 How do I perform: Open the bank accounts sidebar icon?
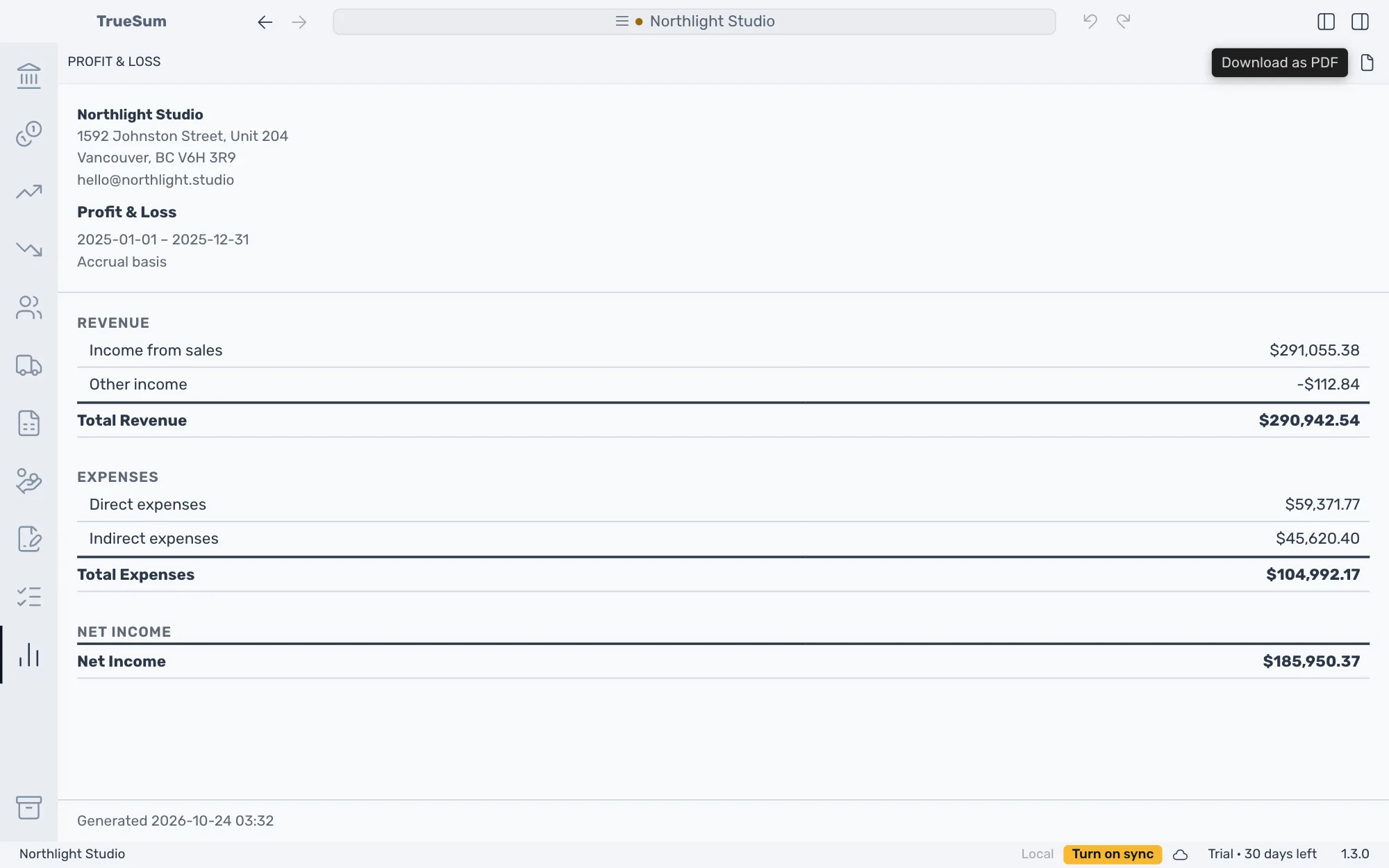[28, 76]
